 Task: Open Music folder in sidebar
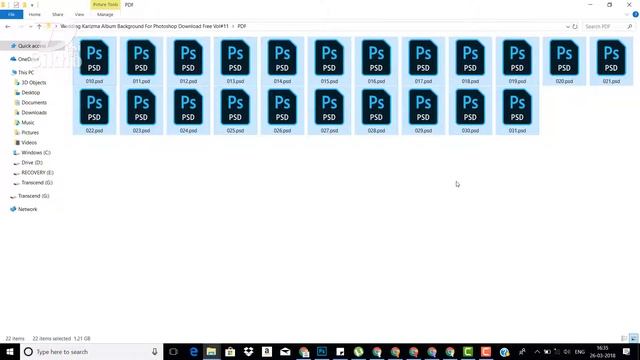24,122
